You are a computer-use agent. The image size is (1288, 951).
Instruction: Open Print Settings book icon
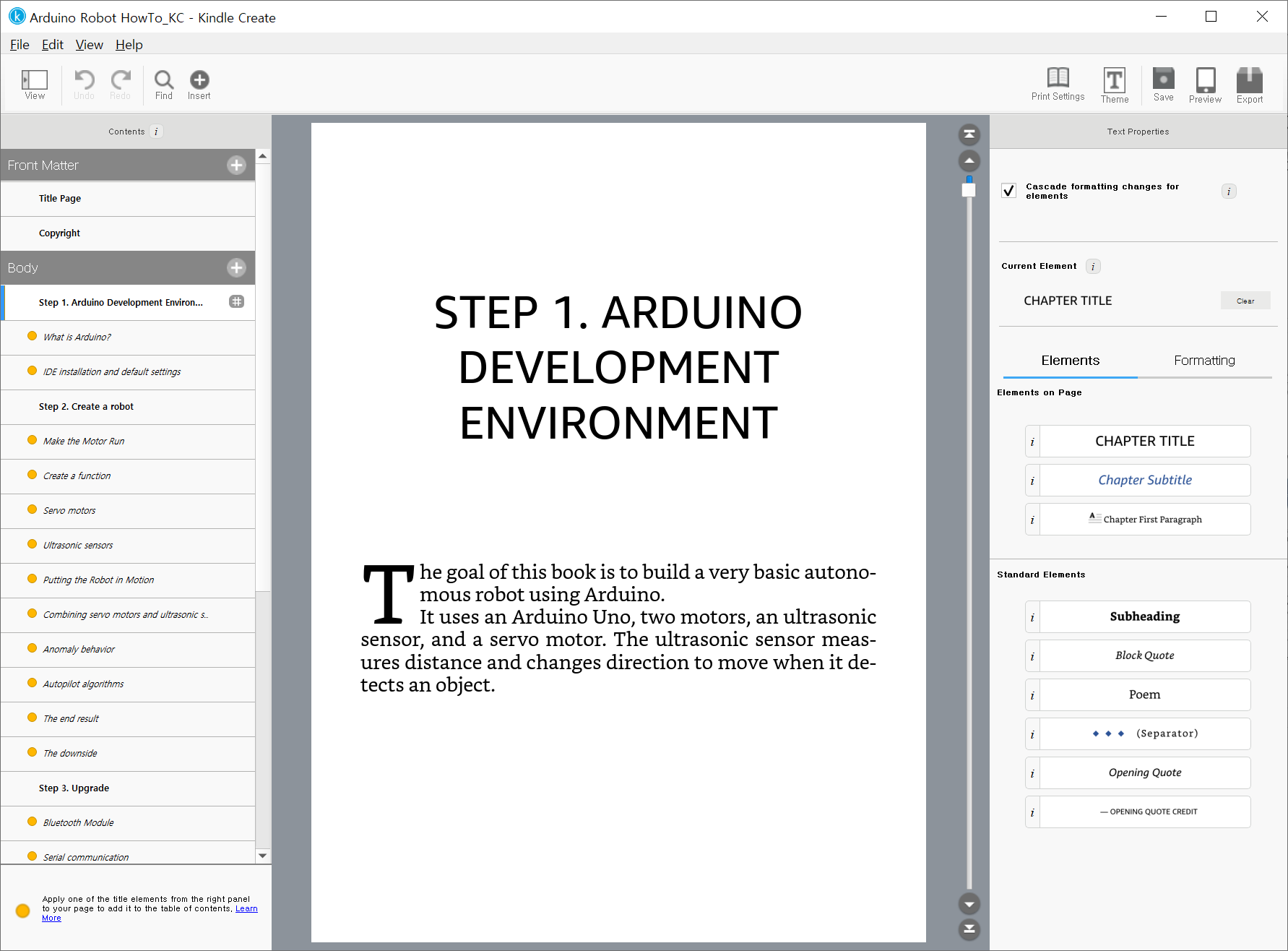[1058, 77]
